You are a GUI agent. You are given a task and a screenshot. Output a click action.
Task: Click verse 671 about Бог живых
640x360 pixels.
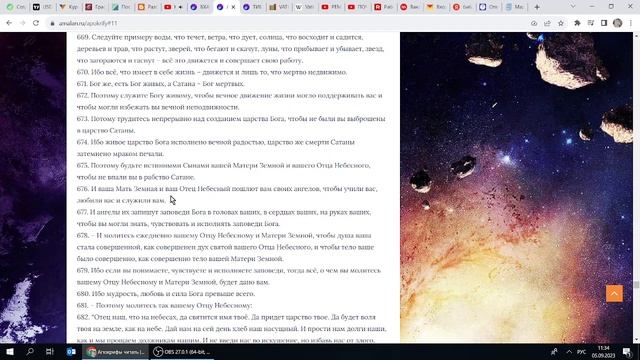[x=161, y=84]
